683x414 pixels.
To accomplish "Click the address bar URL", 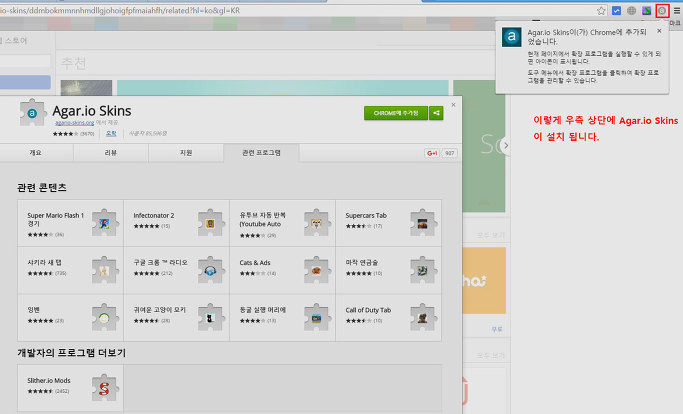I will tap(120, 10).
